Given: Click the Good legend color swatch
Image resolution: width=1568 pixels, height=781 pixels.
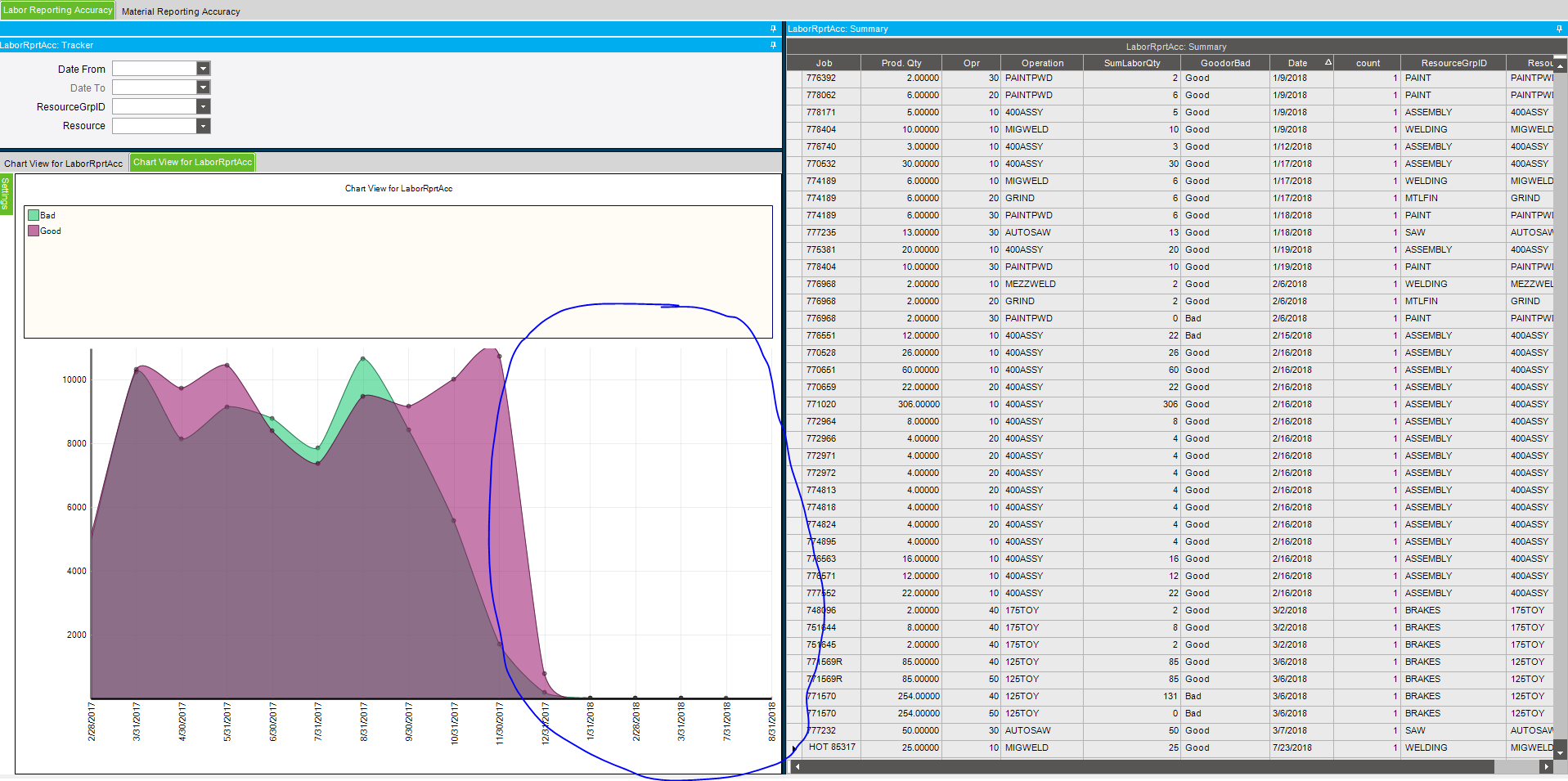Looking at the screenshot, I should pos(34,231).
